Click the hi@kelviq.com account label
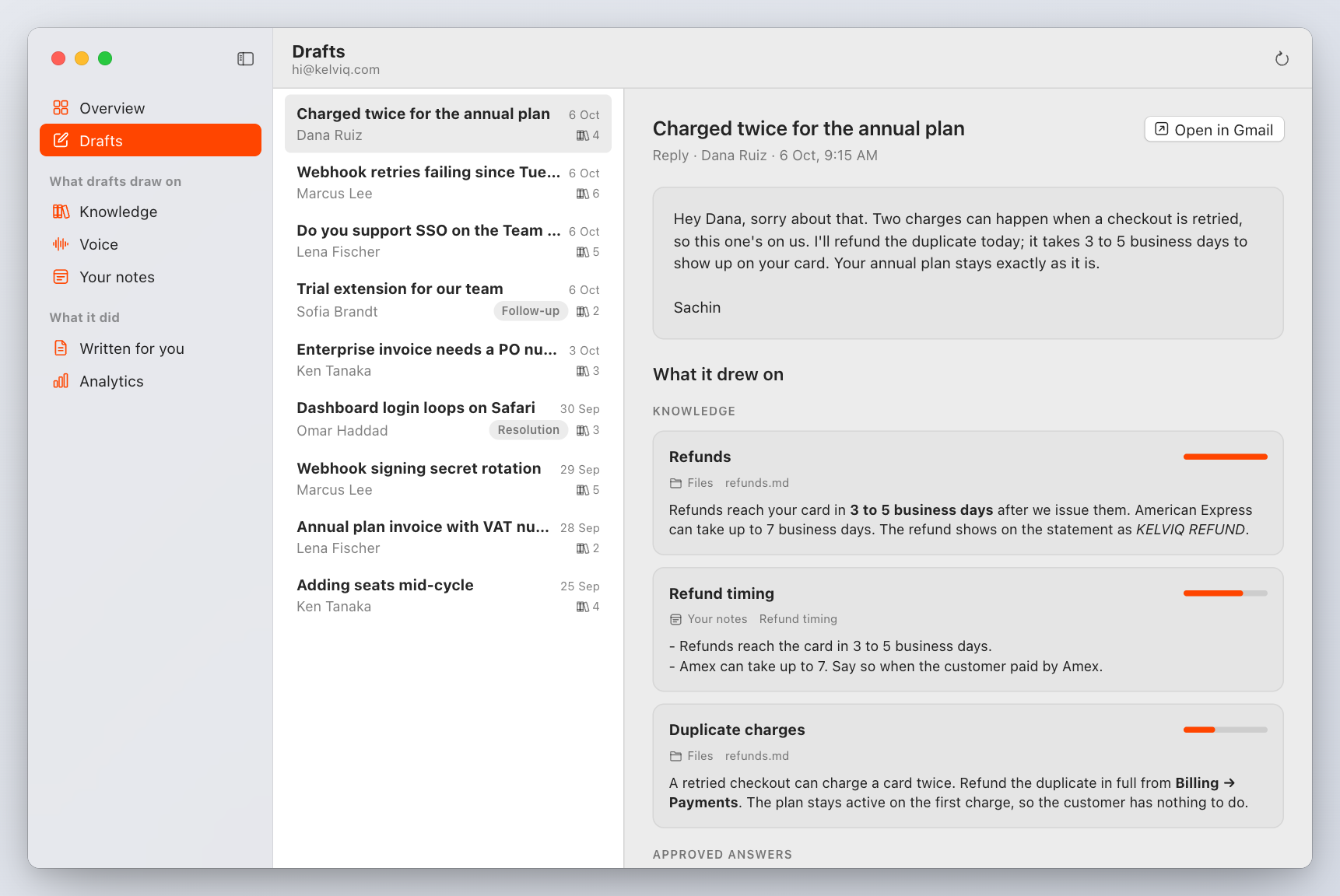 point(336,69)
